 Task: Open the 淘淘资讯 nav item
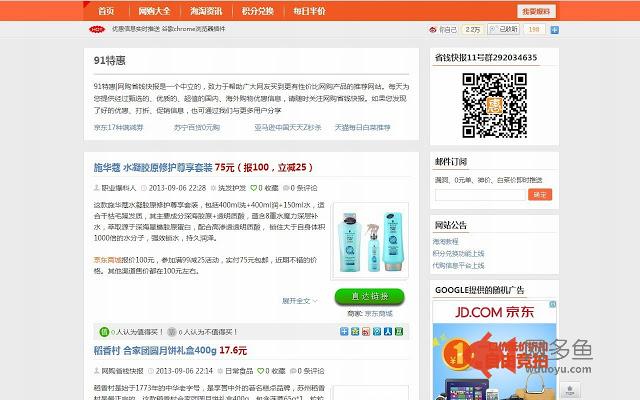click(x=206, y=11)
